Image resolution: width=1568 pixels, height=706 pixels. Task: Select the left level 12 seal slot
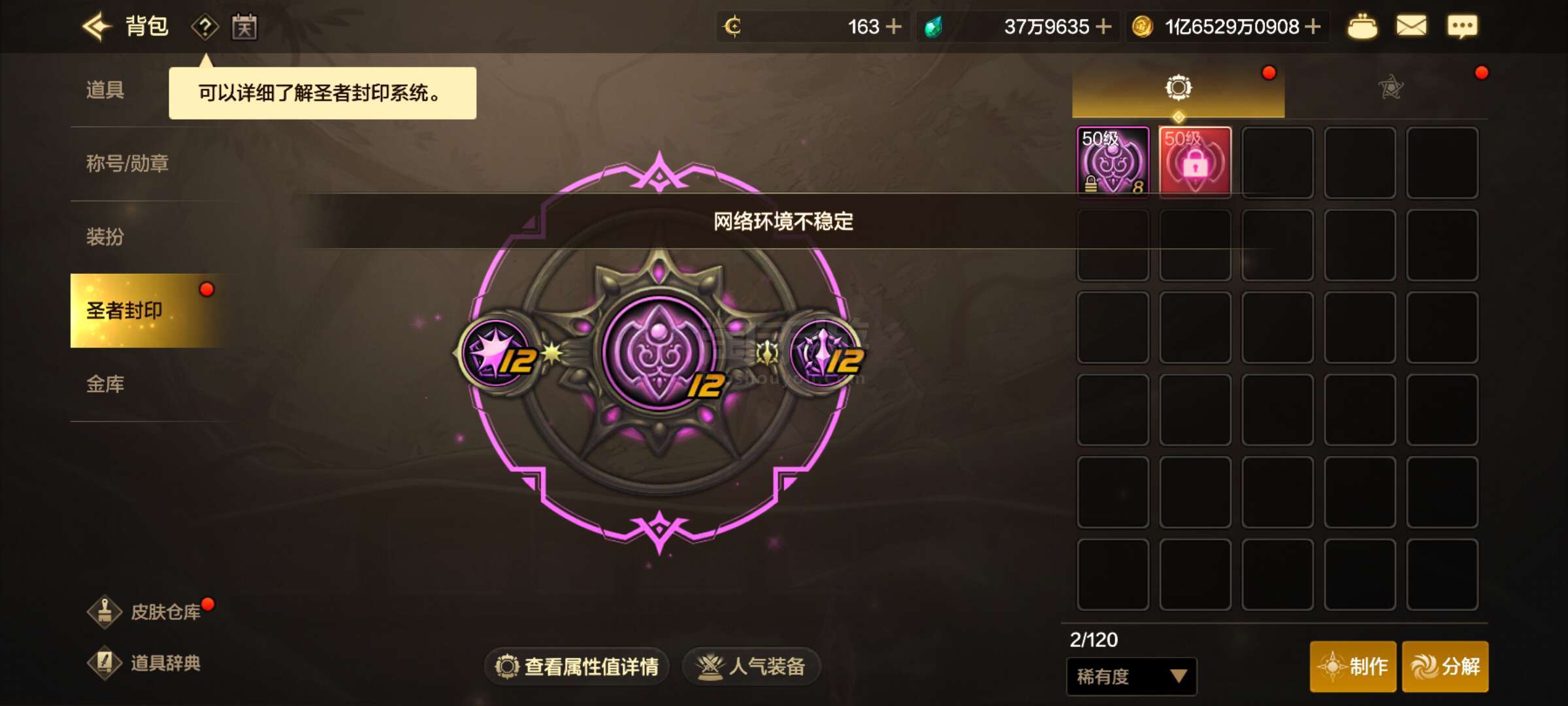pos(499,353)
